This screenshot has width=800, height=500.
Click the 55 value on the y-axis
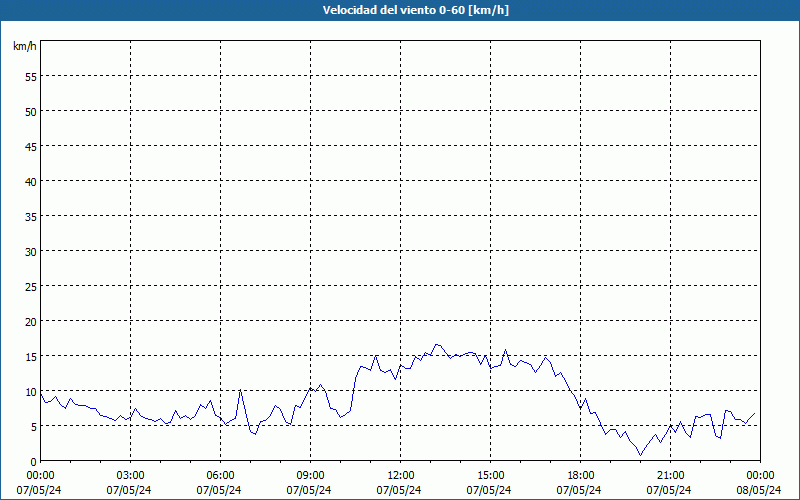(31, 77)
